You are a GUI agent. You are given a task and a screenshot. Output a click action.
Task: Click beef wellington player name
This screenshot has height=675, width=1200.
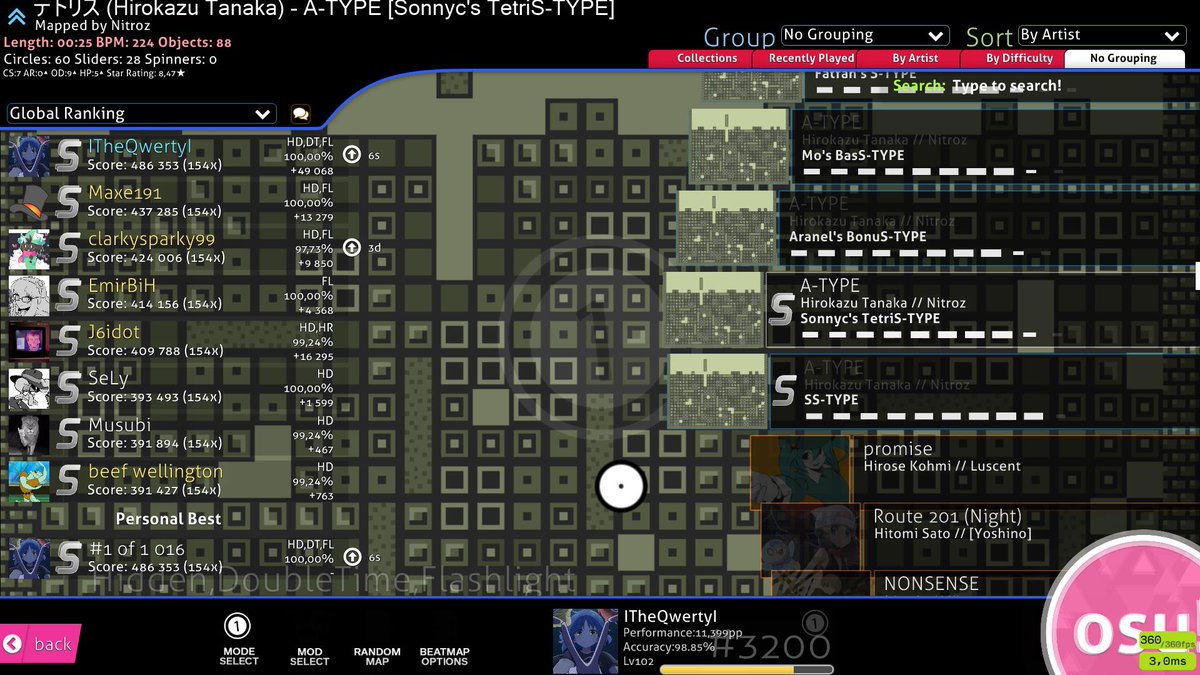coord(155,471)
